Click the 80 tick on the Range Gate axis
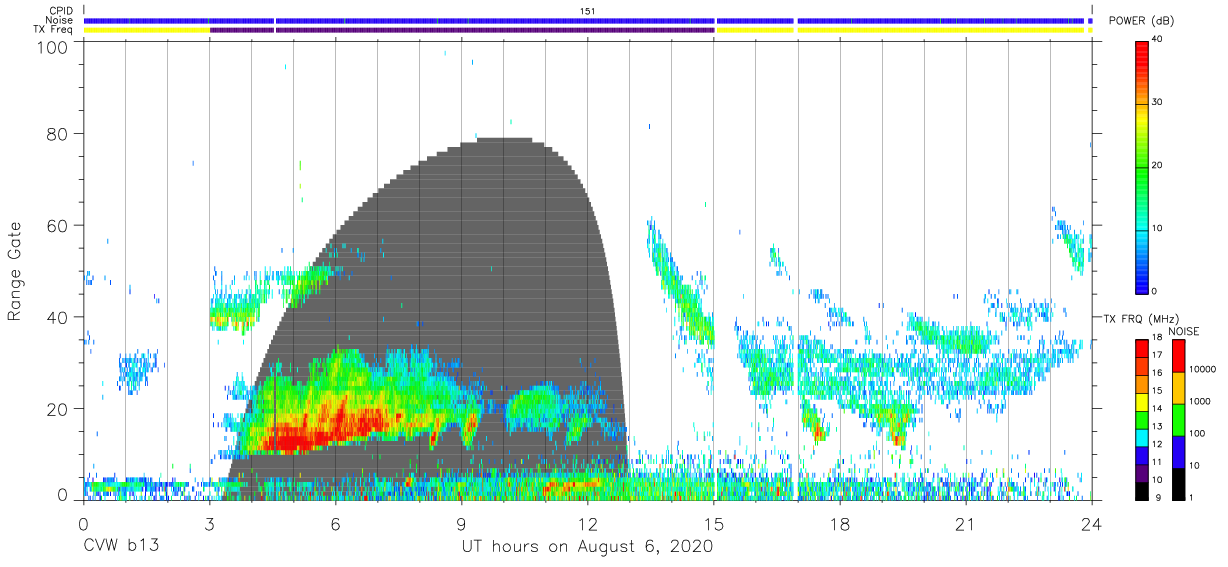1228x567 pixels. click(x=58, y=134)
